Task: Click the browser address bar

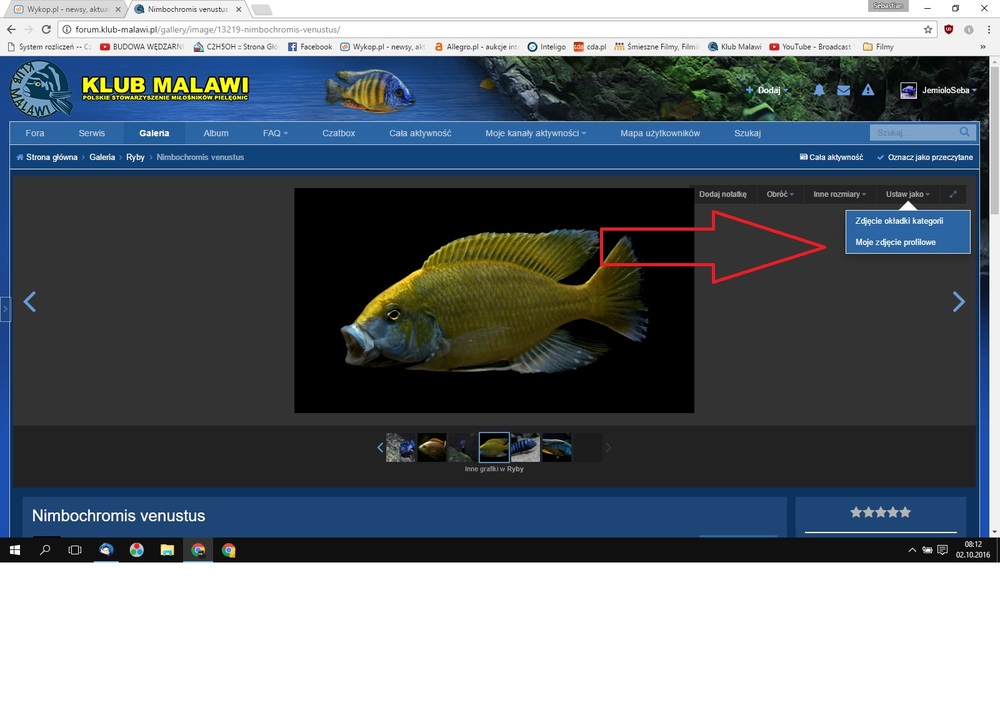Action: pyautogui.click(x=497, y=29)
